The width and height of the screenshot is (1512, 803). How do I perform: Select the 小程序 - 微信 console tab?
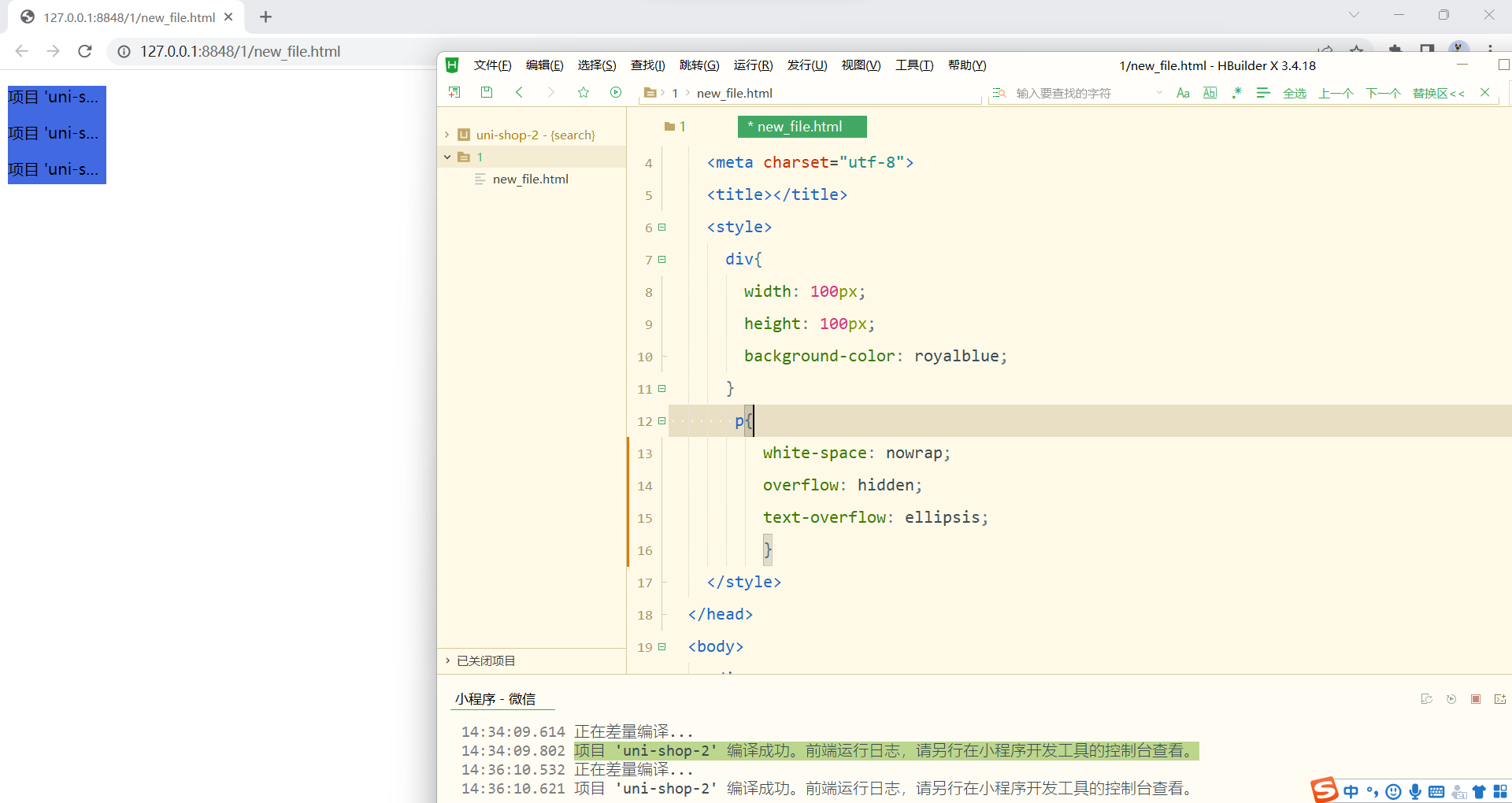pos(495,699)
